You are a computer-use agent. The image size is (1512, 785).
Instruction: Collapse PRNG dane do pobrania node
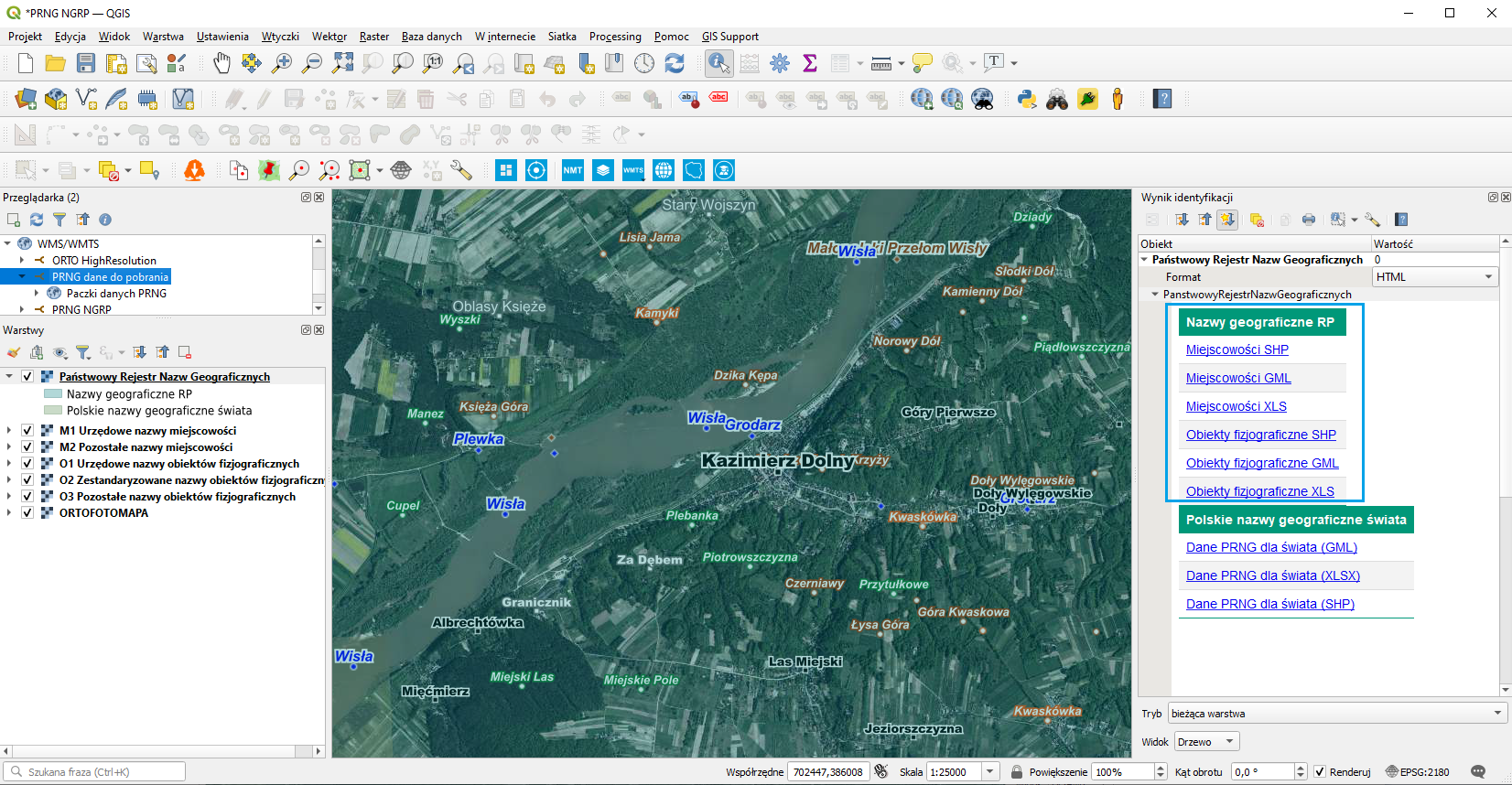click(x=22, y=276)
